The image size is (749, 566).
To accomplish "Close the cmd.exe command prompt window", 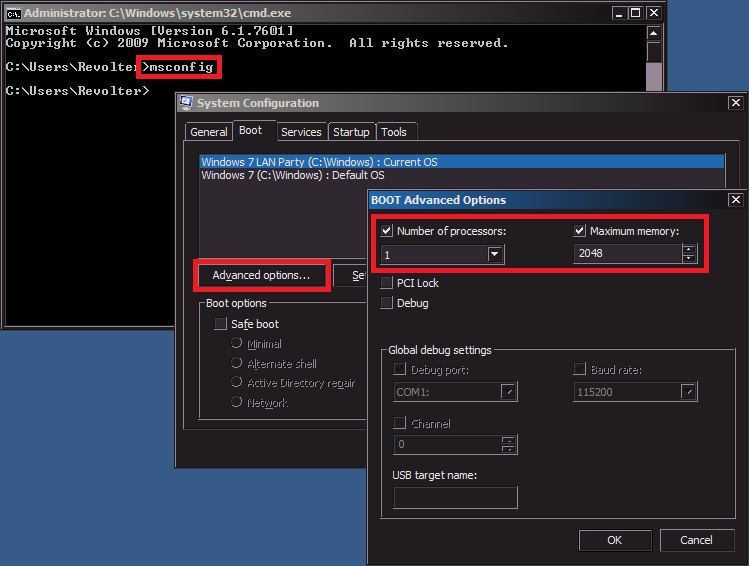I will tap(653, 13).
